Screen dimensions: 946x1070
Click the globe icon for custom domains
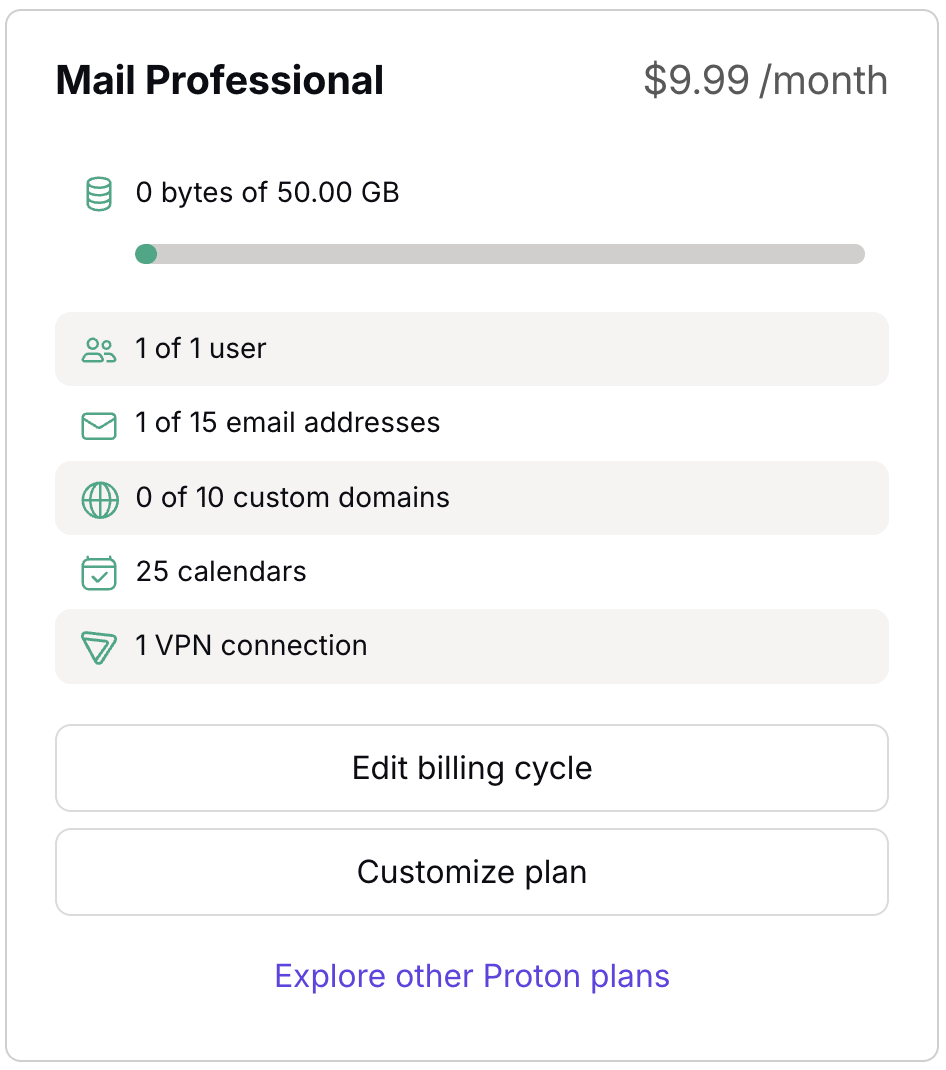pos(97,497)
